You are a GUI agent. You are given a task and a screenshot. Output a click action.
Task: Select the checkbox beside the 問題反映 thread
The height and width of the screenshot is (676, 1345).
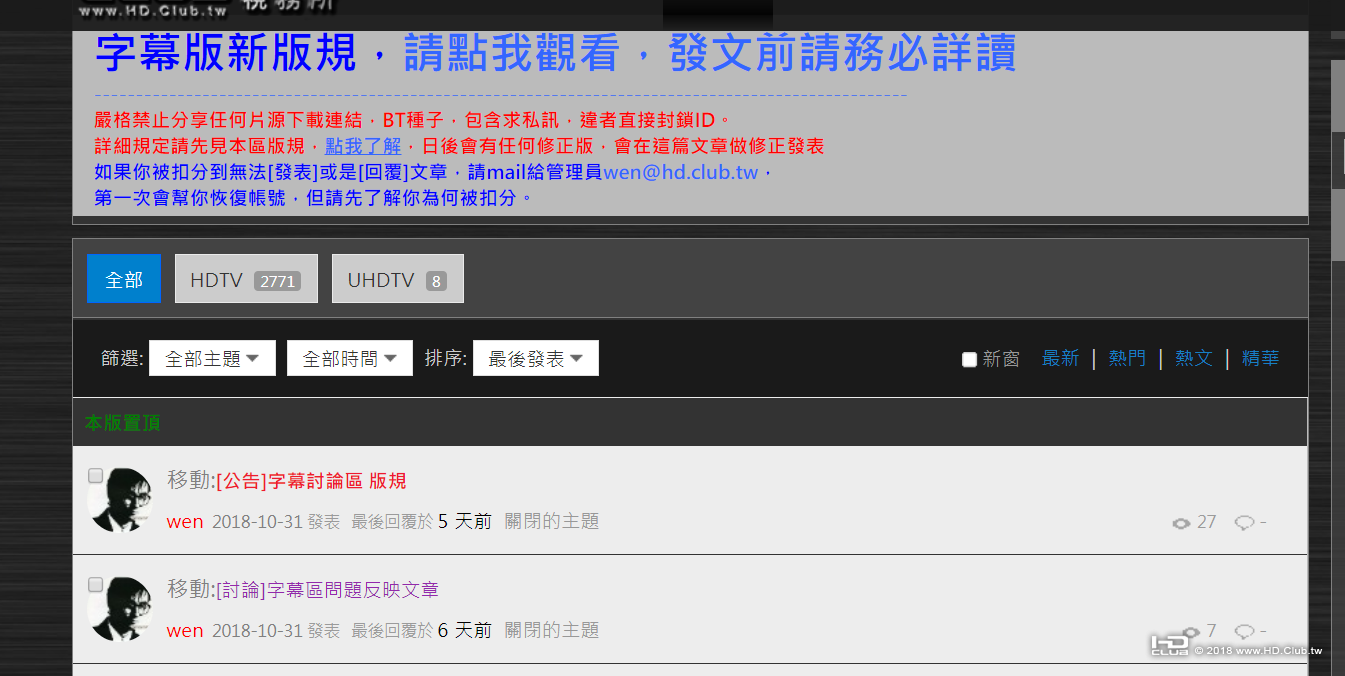95,584
